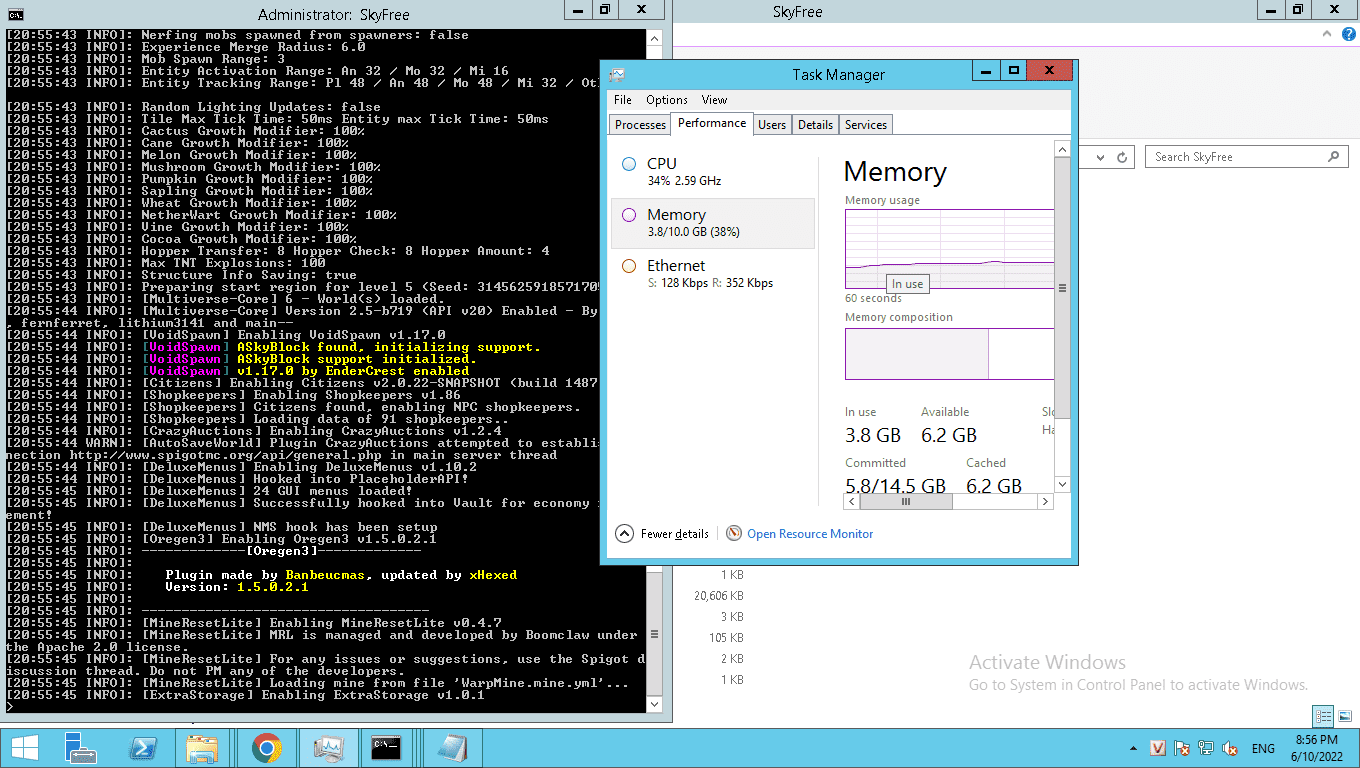1360x768 pixels.
Task: Open the Options menu in Task Manager
Action: [666, 100]
